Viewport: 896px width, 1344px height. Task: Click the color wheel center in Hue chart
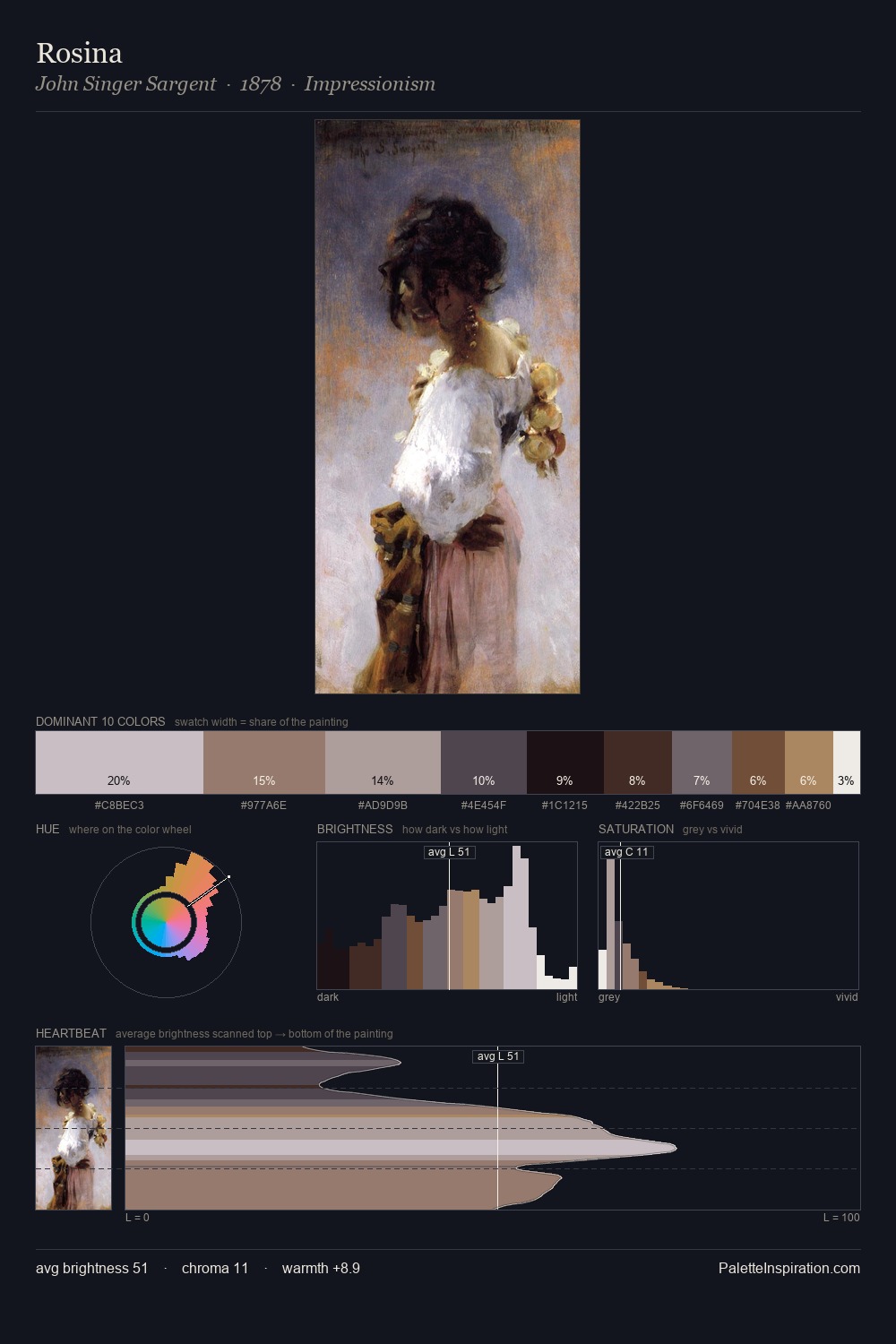[x=166, y=922]
